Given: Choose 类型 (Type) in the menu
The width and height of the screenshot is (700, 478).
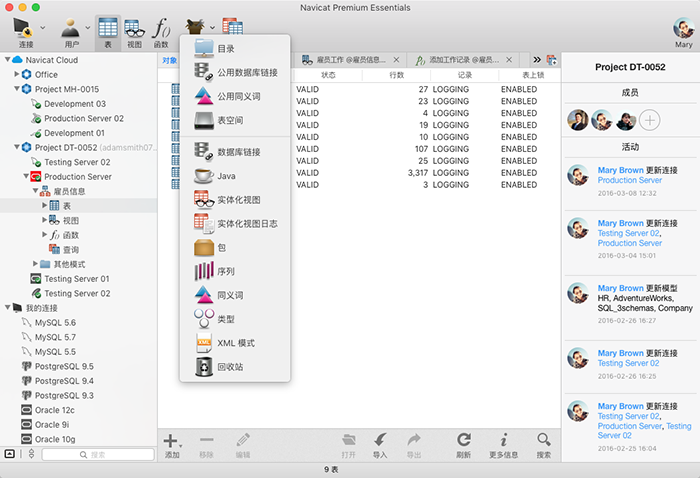Looking at the screenshot, I should 235,319.
